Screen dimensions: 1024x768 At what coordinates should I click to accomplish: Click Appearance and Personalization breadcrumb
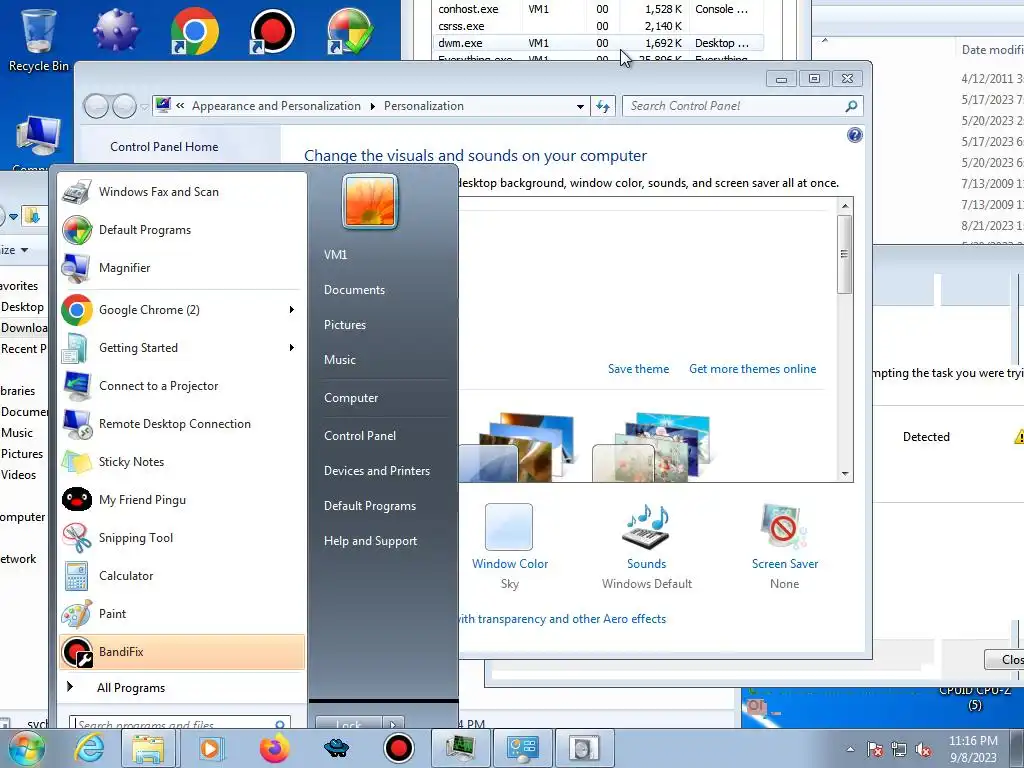pos(276,106)
